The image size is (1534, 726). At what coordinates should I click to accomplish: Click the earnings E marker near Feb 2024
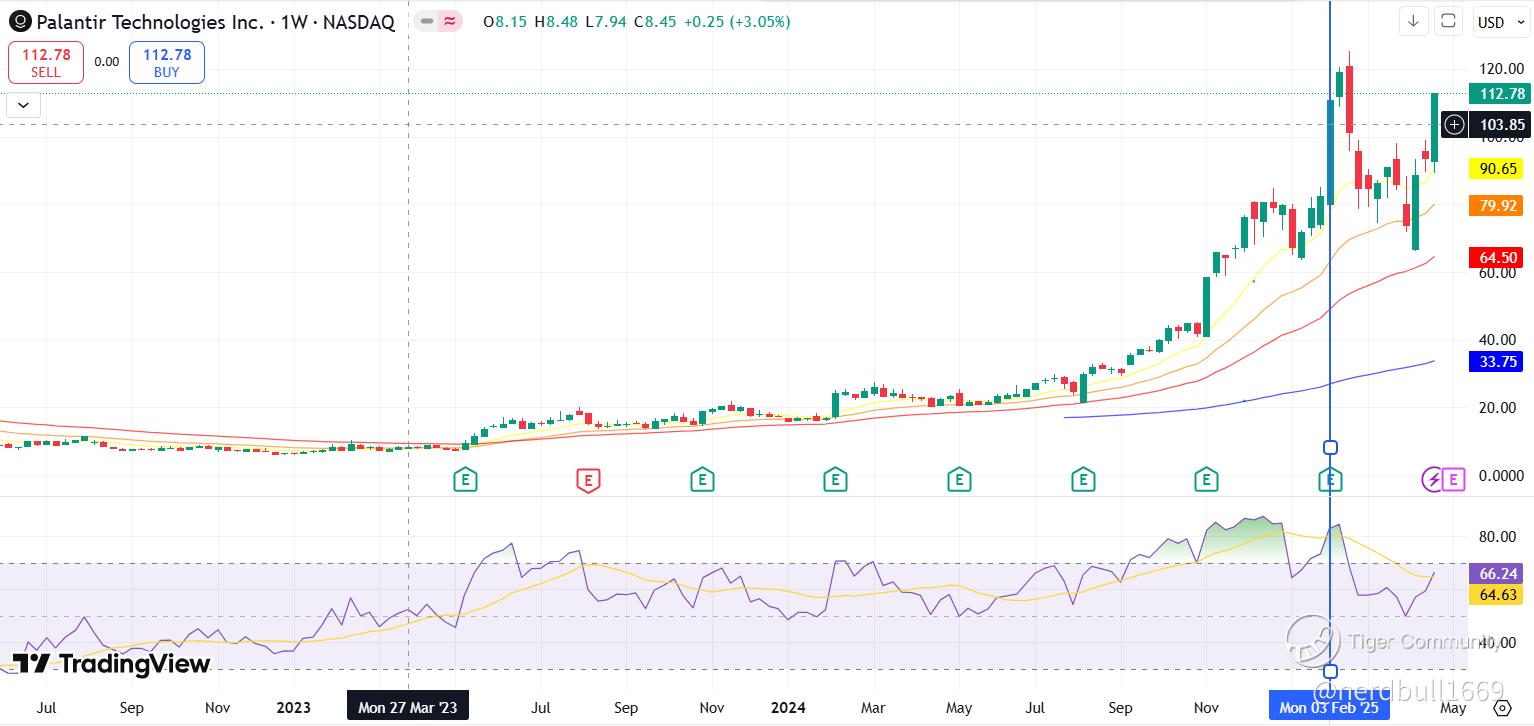click(x=835, y=481)
